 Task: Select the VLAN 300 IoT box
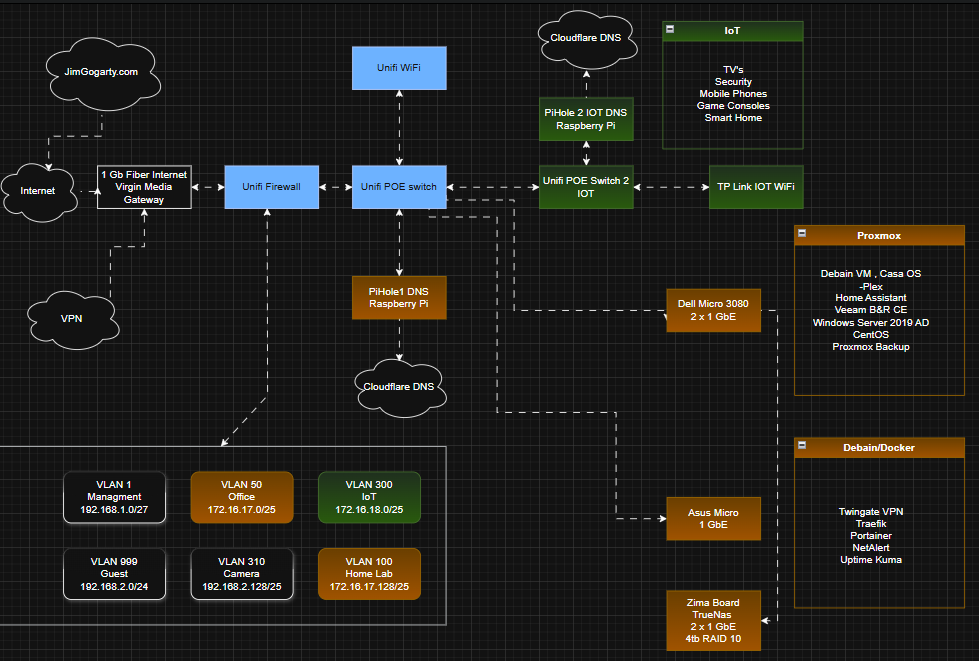pyautogui.click(x=369, y=497)
